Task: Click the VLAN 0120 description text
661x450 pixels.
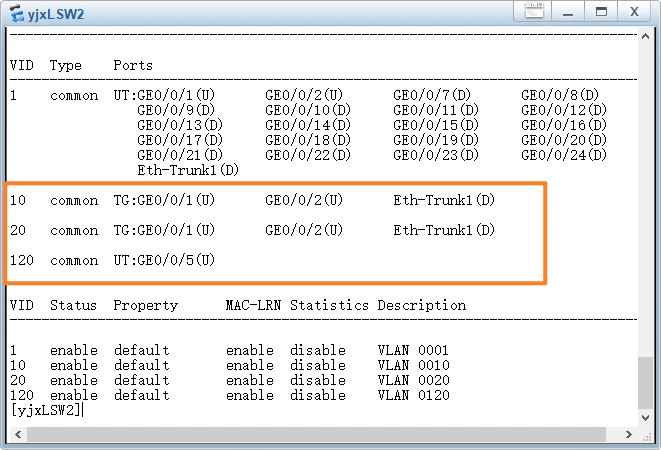Action: coord(413,395)
